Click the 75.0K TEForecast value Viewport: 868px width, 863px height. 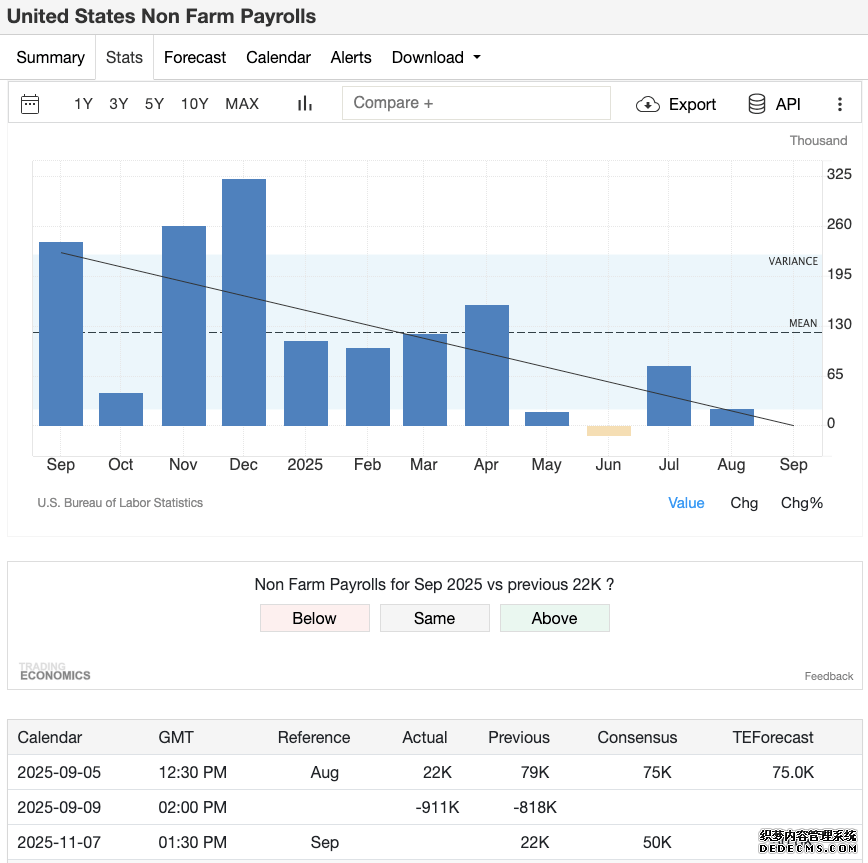pos(793,772)
